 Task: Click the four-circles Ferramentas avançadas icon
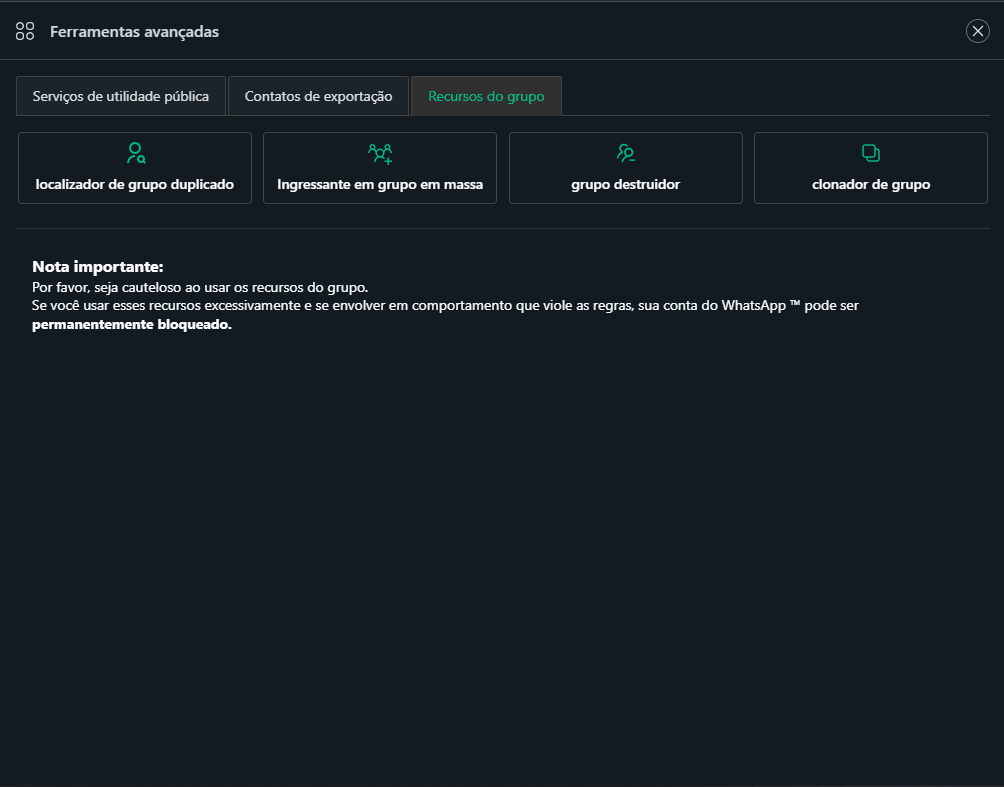pyautogui.click(x=25, y=31)
